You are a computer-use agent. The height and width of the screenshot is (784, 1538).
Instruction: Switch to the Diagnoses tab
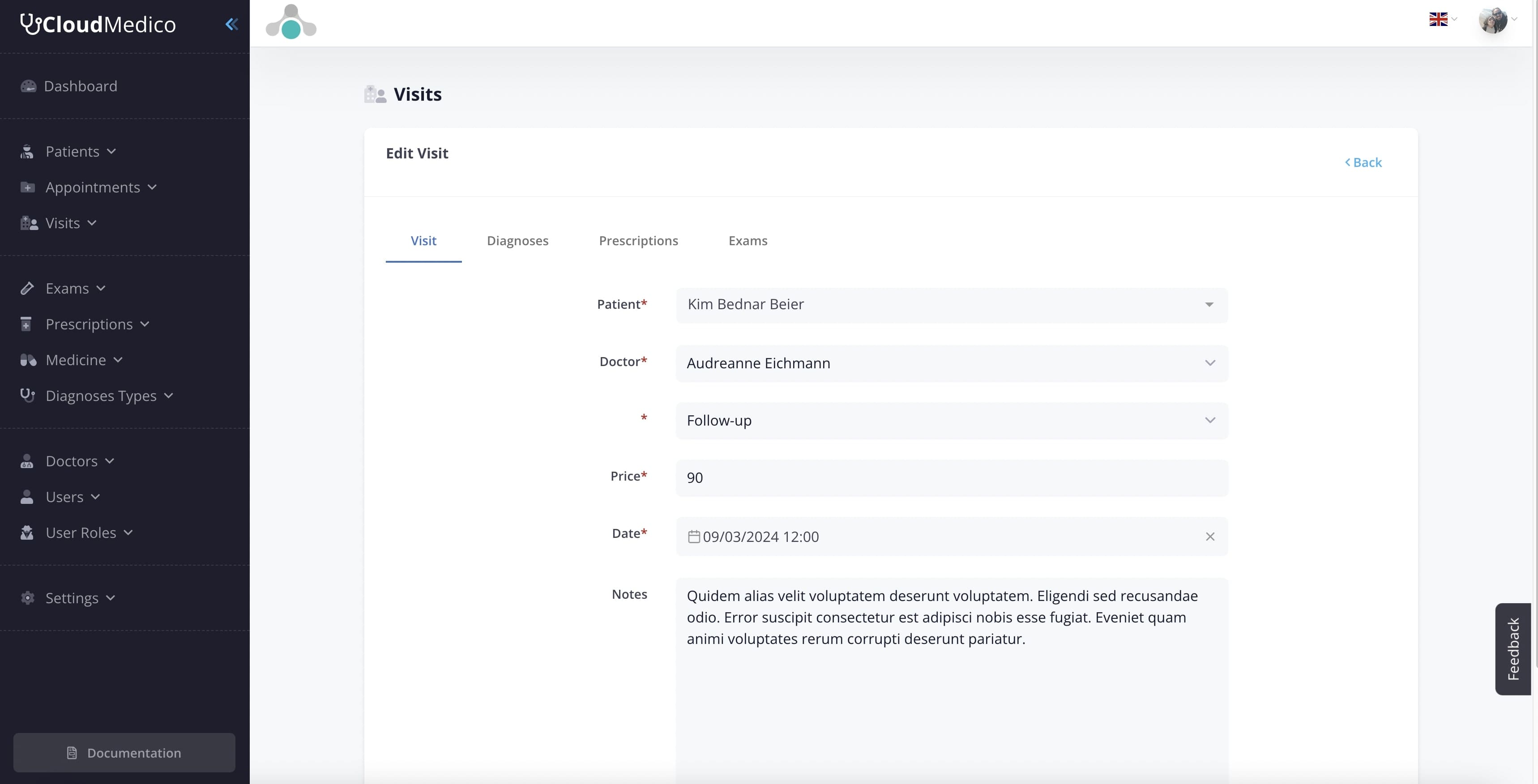[517, 241]
